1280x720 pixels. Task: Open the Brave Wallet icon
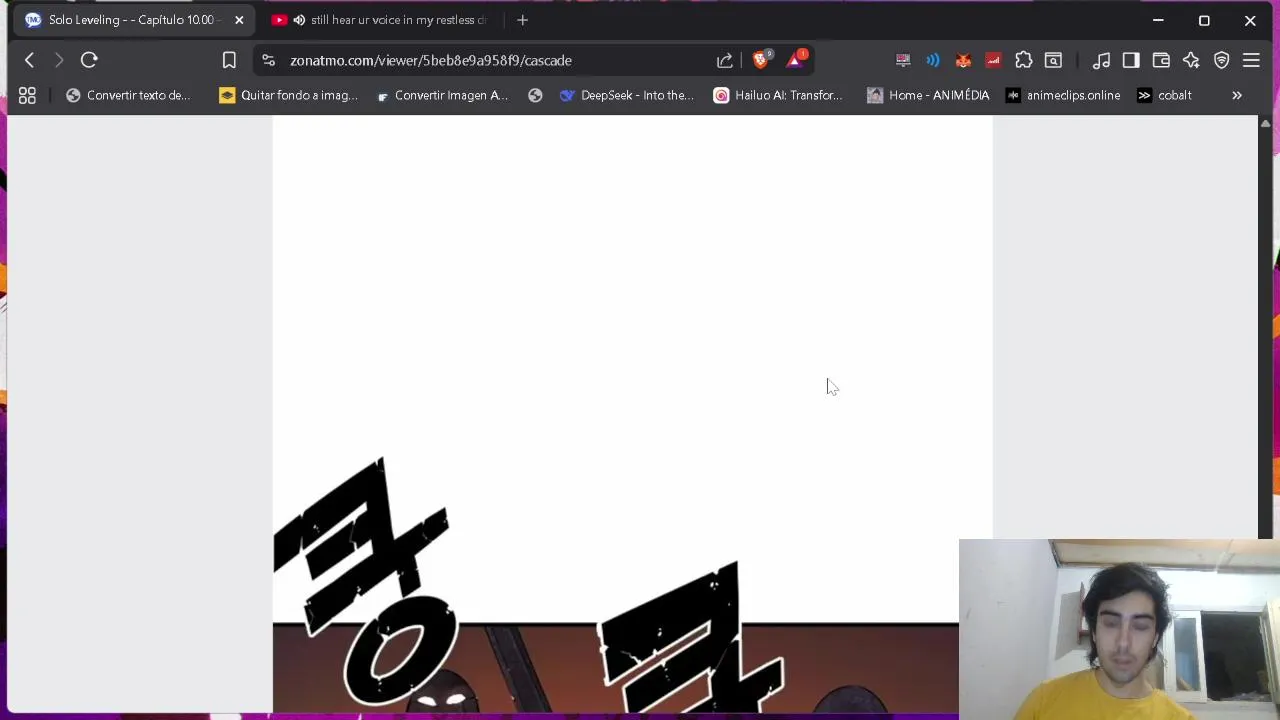coord(1161,60)
